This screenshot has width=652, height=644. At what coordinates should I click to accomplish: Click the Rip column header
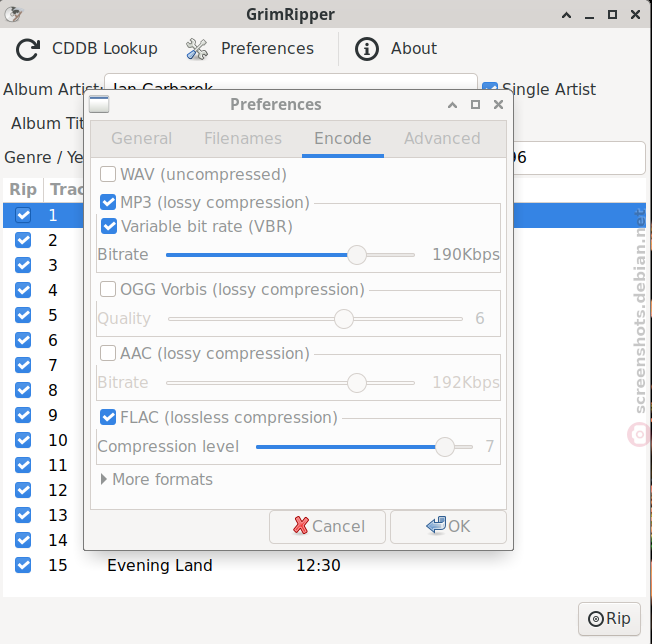(23, 189)
